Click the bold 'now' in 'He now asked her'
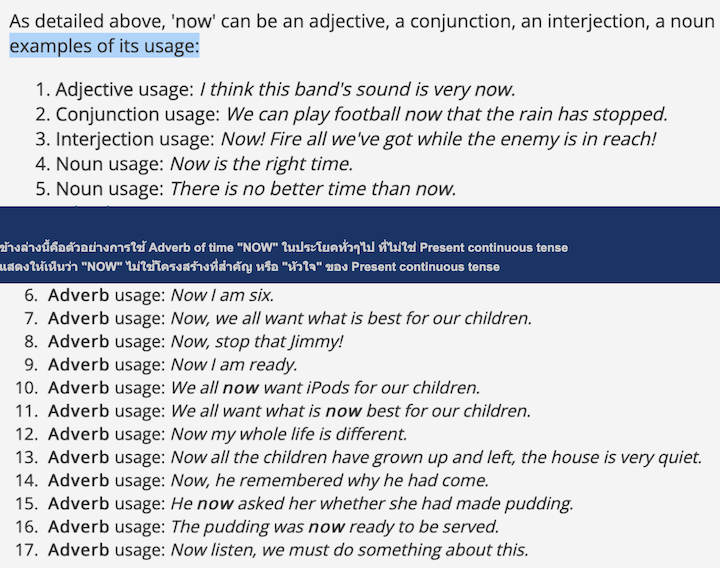The height and width of the screenshot is (568, 720). (215, 504)
